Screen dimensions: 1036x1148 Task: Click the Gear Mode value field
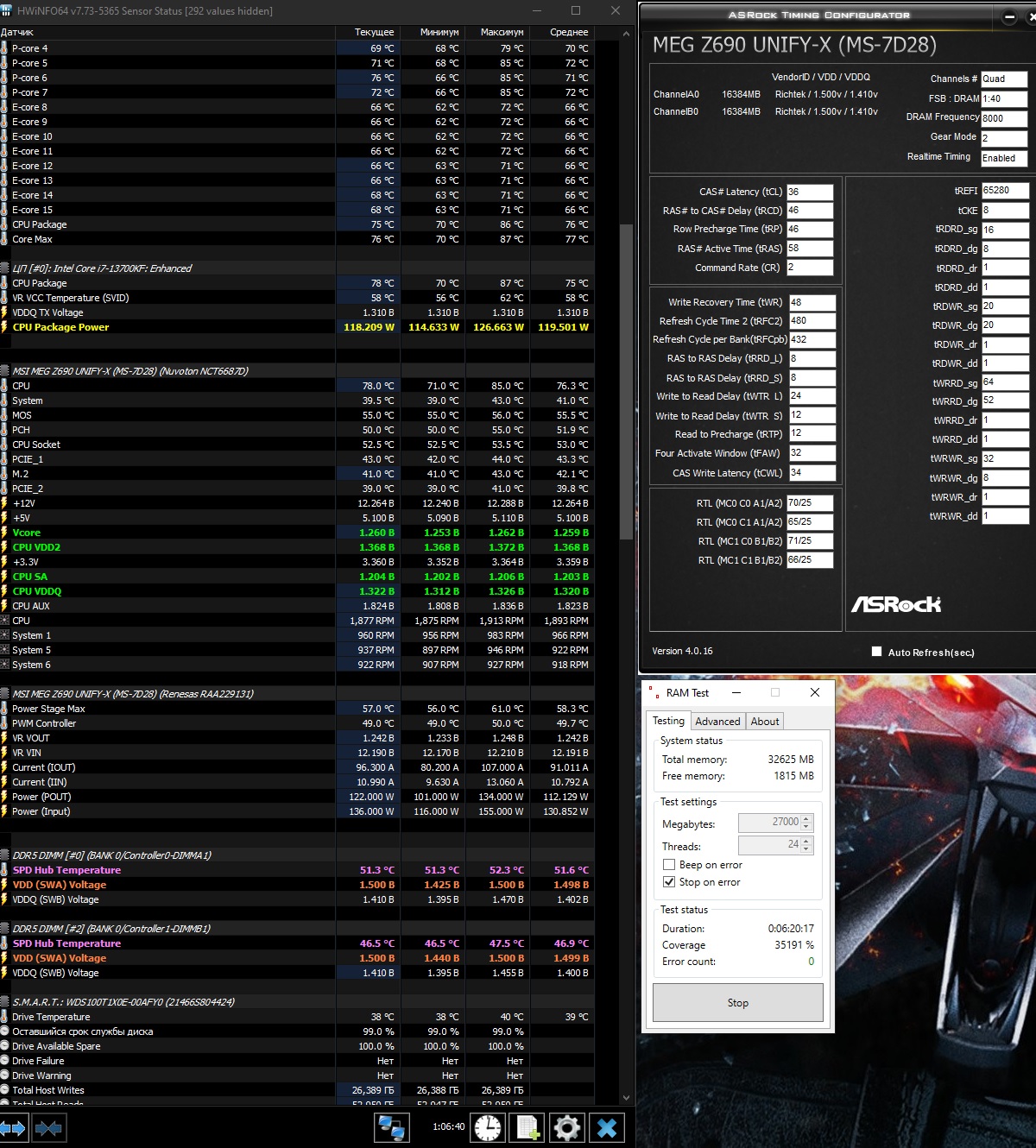point(1004,138)
